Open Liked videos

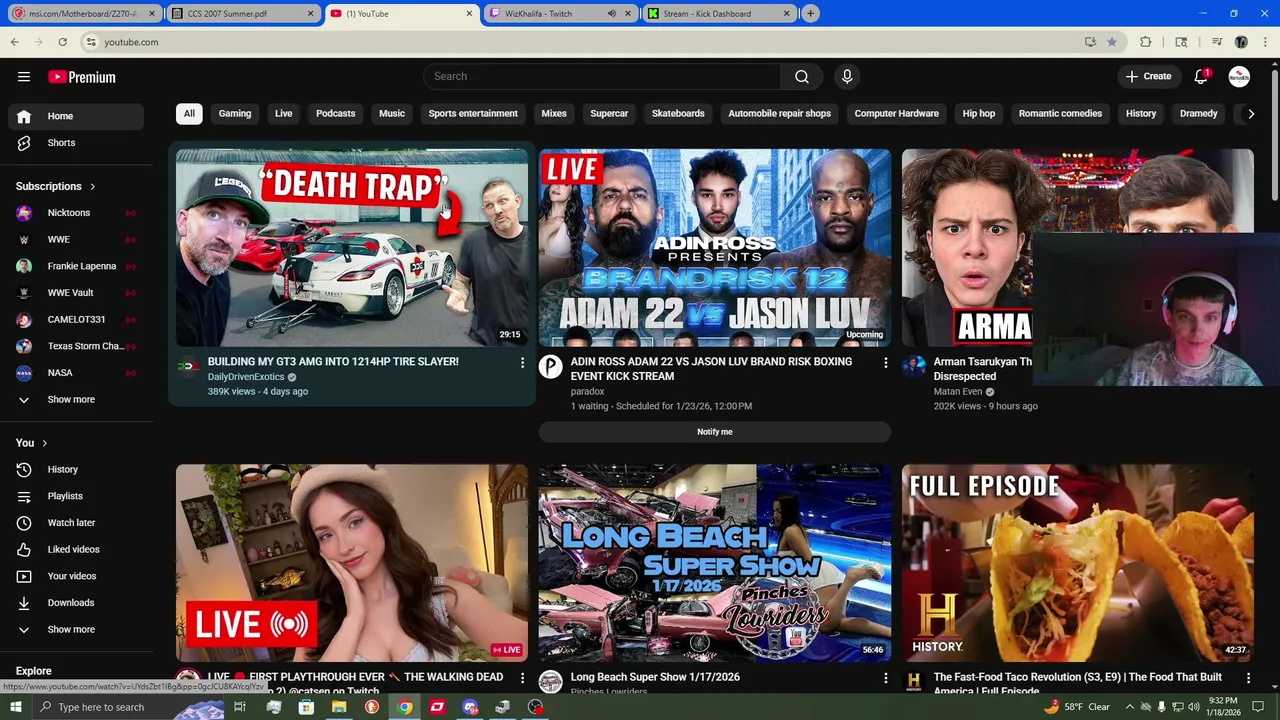pyautogui.click(x=76, y=550)
